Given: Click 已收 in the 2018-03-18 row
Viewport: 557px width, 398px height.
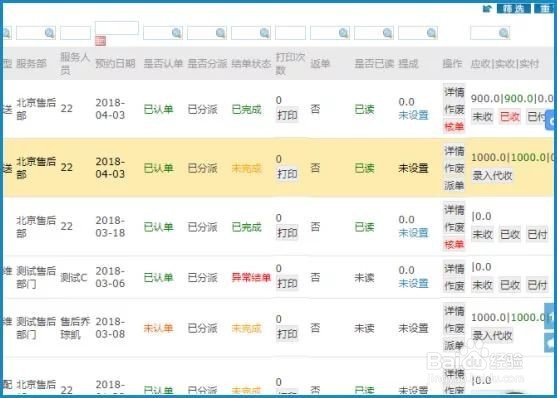Looking at the screenshot, I should (x=510, y=234).
